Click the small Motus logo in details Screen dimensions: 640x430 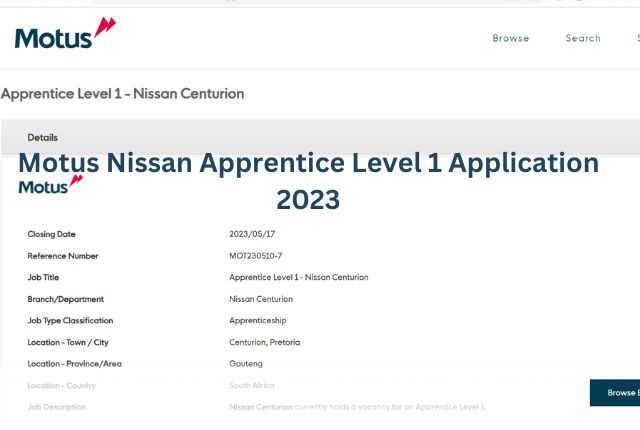pos(51,184)
